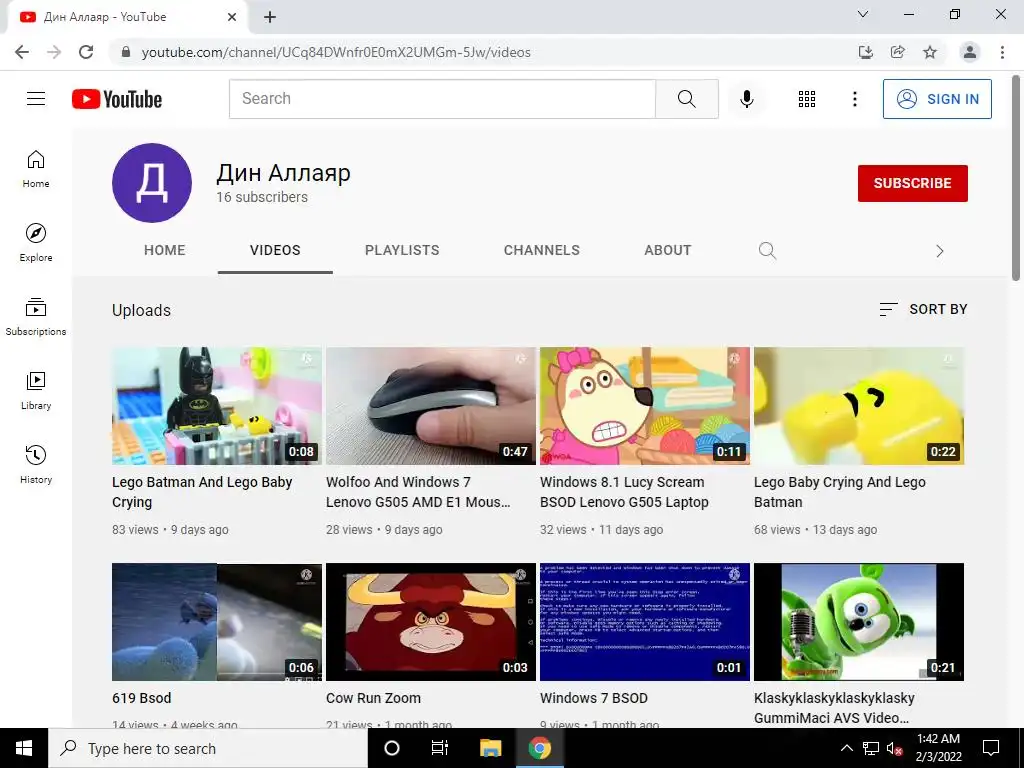Show hidden system tray icons
Screen dimensions: 1024x768
point(846,748)
